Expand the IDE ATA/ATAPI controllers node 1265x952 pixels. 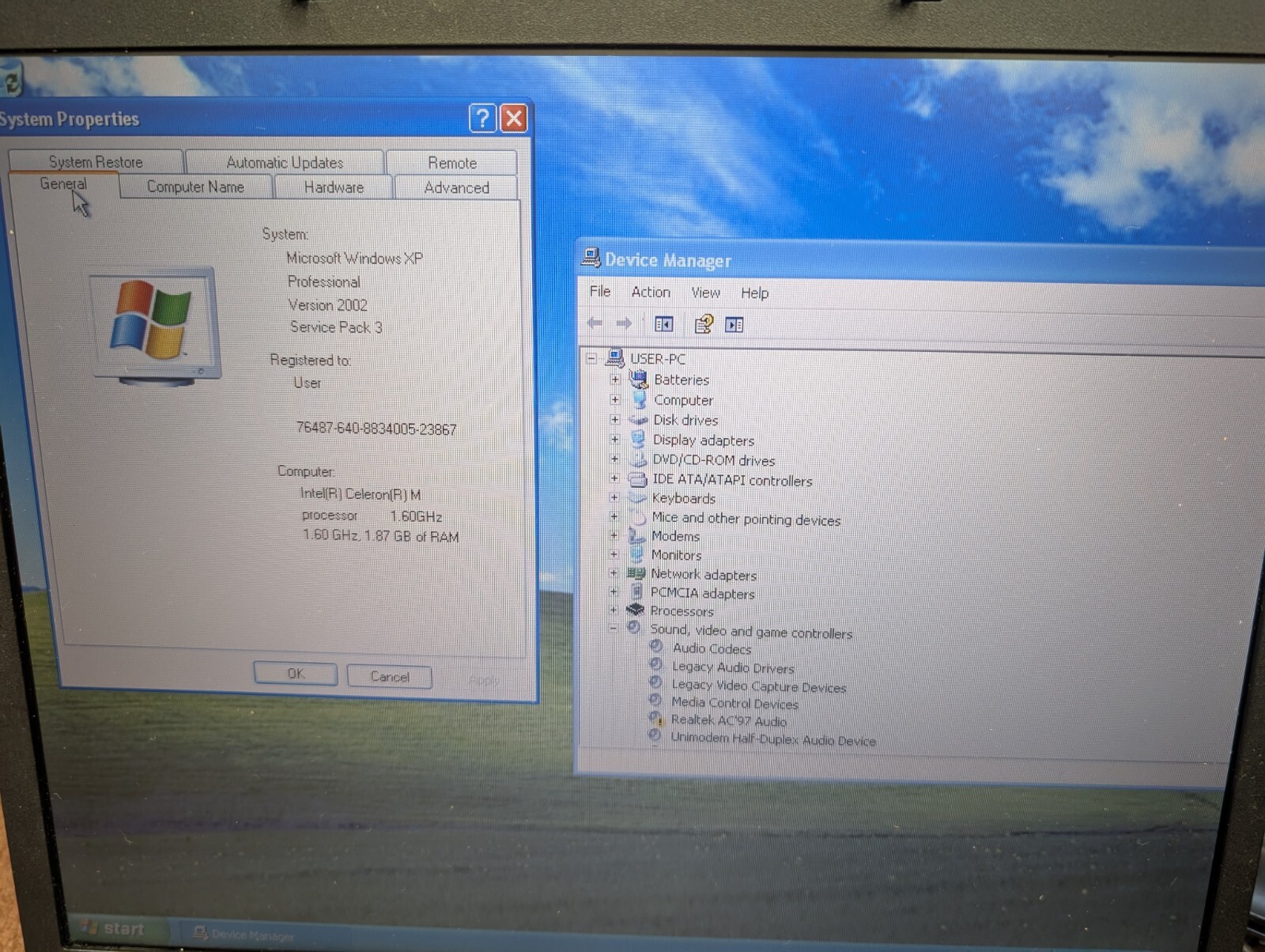614,478
